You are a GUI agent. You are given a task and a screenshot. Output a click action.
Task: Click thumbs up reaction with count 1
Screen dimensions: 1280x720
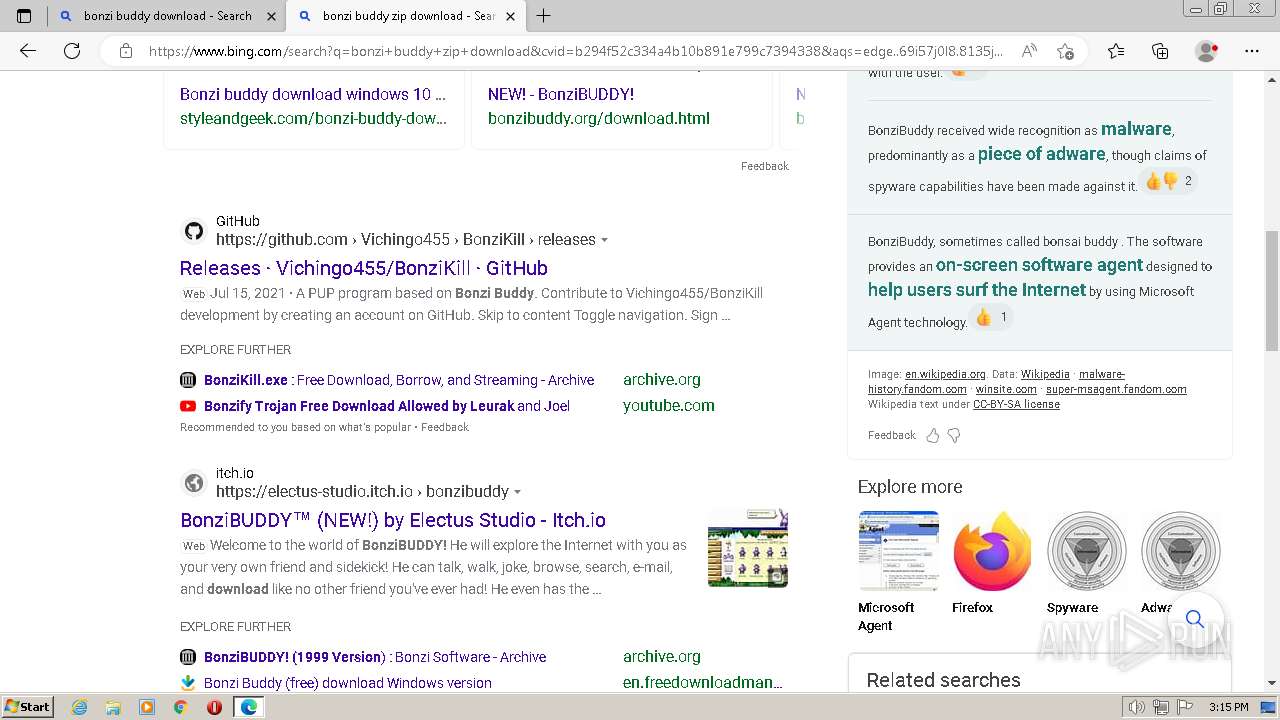point(991,318)
